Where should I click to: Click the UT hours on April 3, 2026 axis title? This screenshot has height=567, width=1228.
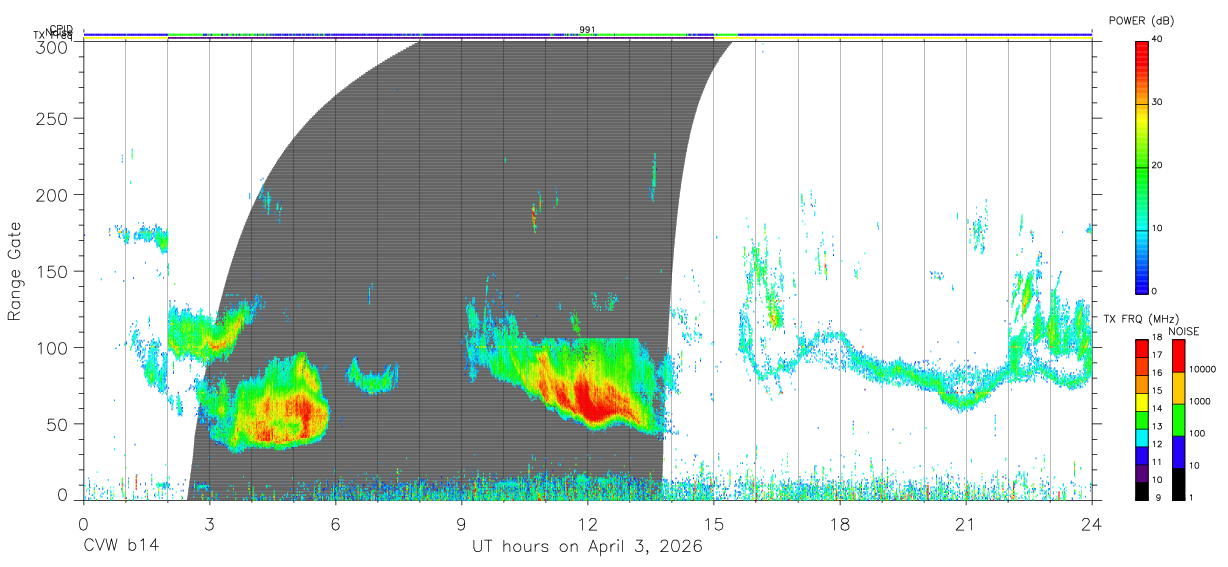(x=587, y=547)
